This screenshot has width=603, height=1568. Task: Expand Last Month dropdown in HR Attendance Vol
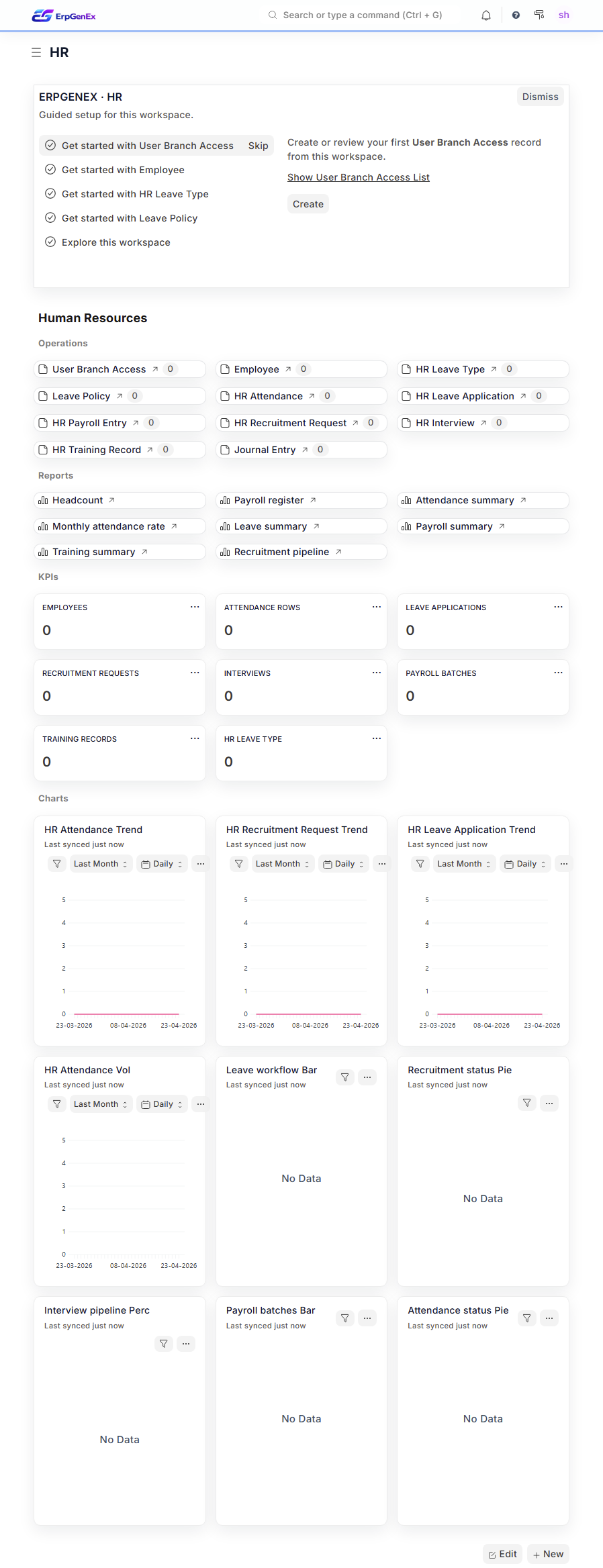(x=100, y=1104)
